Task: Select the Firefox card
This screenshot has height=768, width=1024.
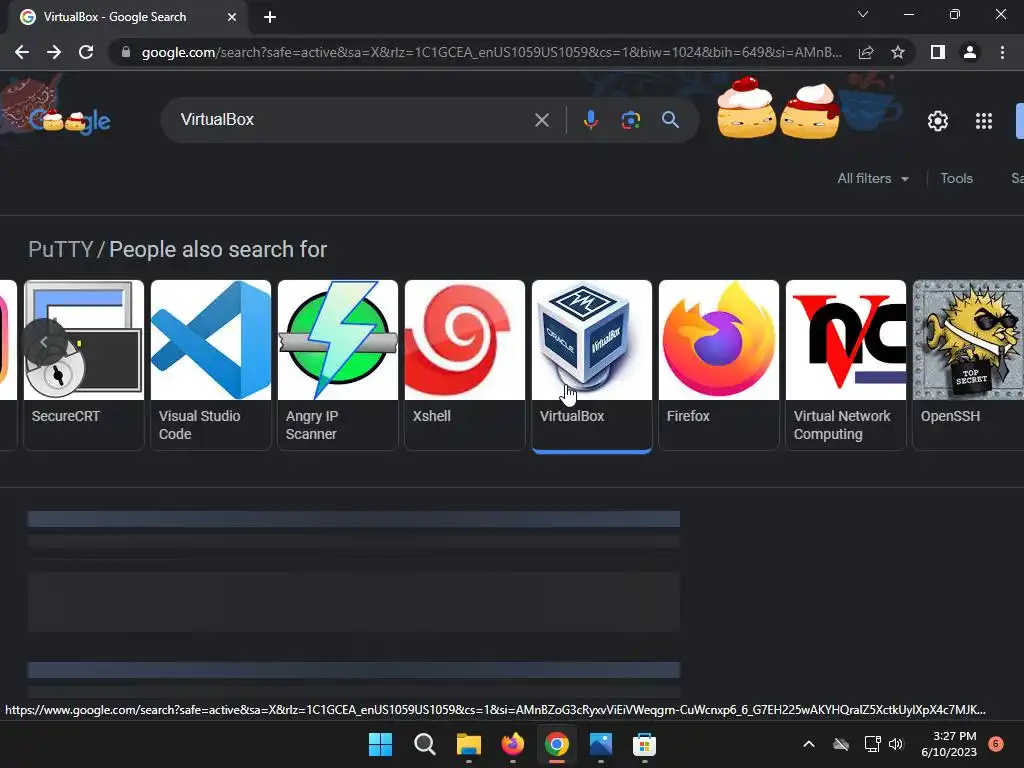Action: coord(718,364)
